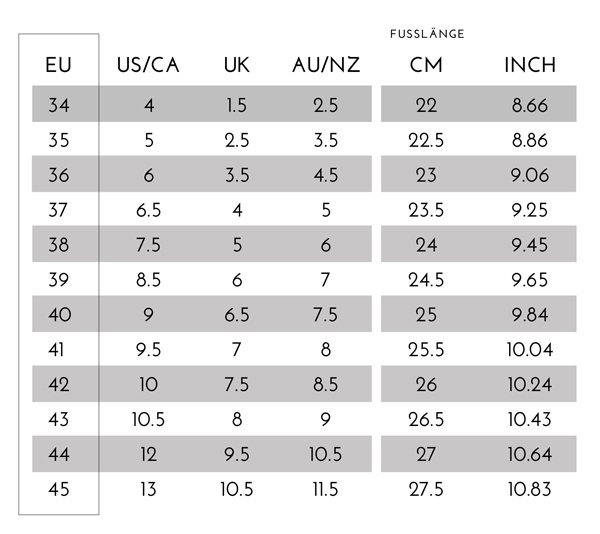600x534 pixels.
Task: Click the EU column header
Action: (59, 66)
